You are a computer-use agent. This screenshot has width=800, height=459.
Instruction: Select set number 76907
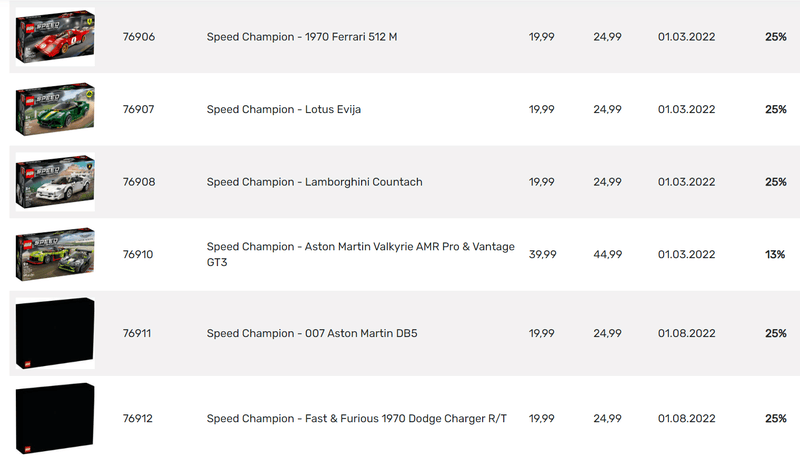[x=138, y=109]
